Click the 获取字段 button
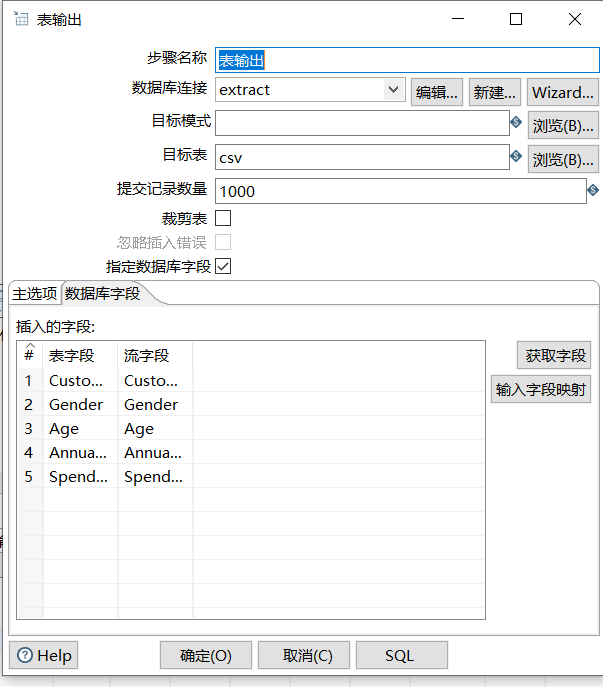 pyautogui.click(x=554, y=355)
